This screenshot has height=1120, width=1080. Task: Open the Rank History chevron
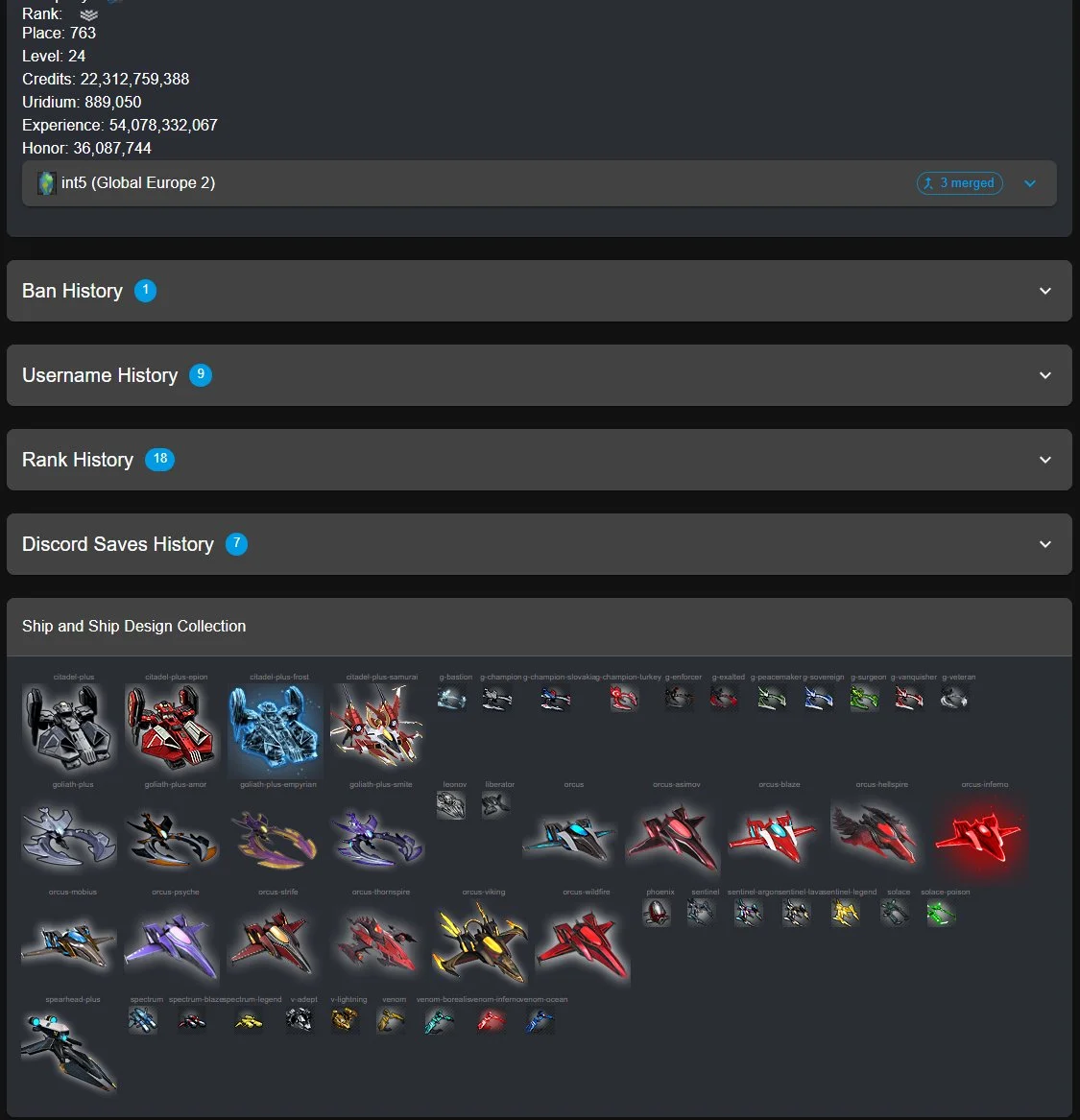pos(1045,460)
